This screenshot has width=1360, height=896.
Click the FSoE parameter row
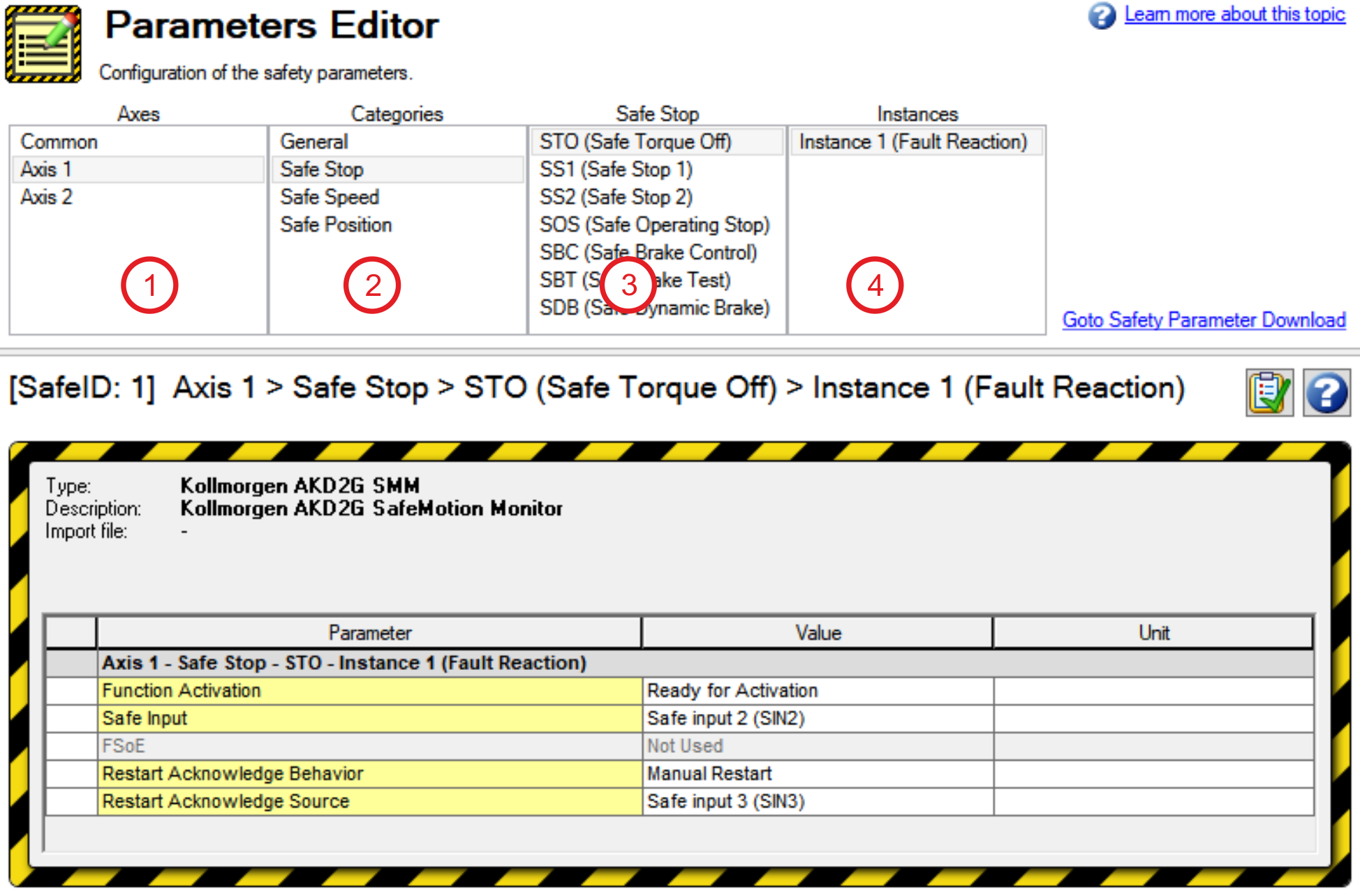pyautogui.click(x=369, y=746)
